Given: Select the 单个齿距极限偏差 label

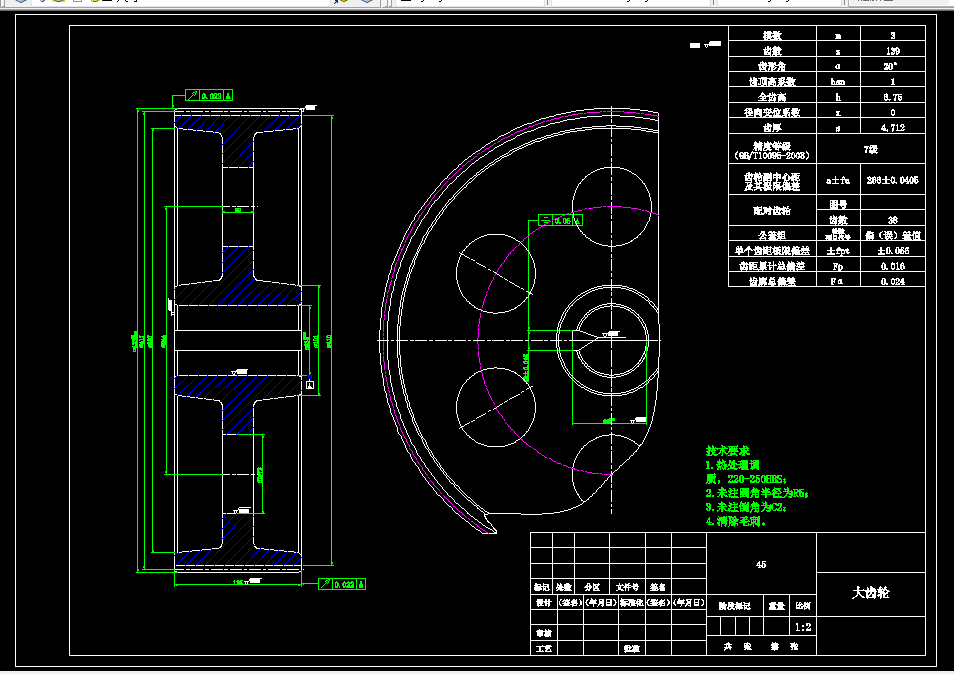Looking at the screenshot, I should click(772, 251).
